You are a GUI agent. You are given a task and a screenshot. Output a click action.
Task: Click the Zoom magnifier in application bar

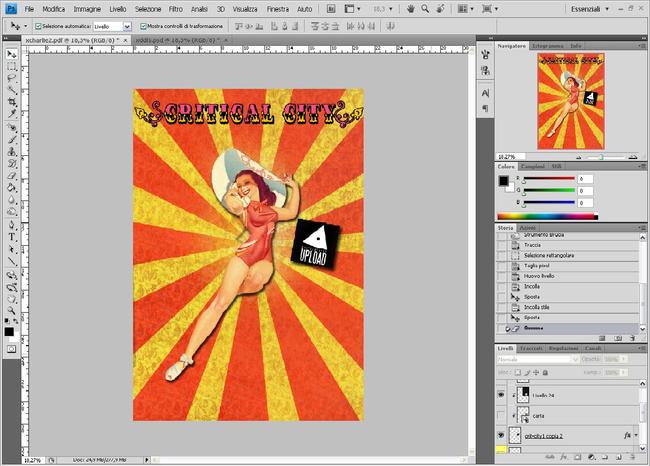(425, 8)
